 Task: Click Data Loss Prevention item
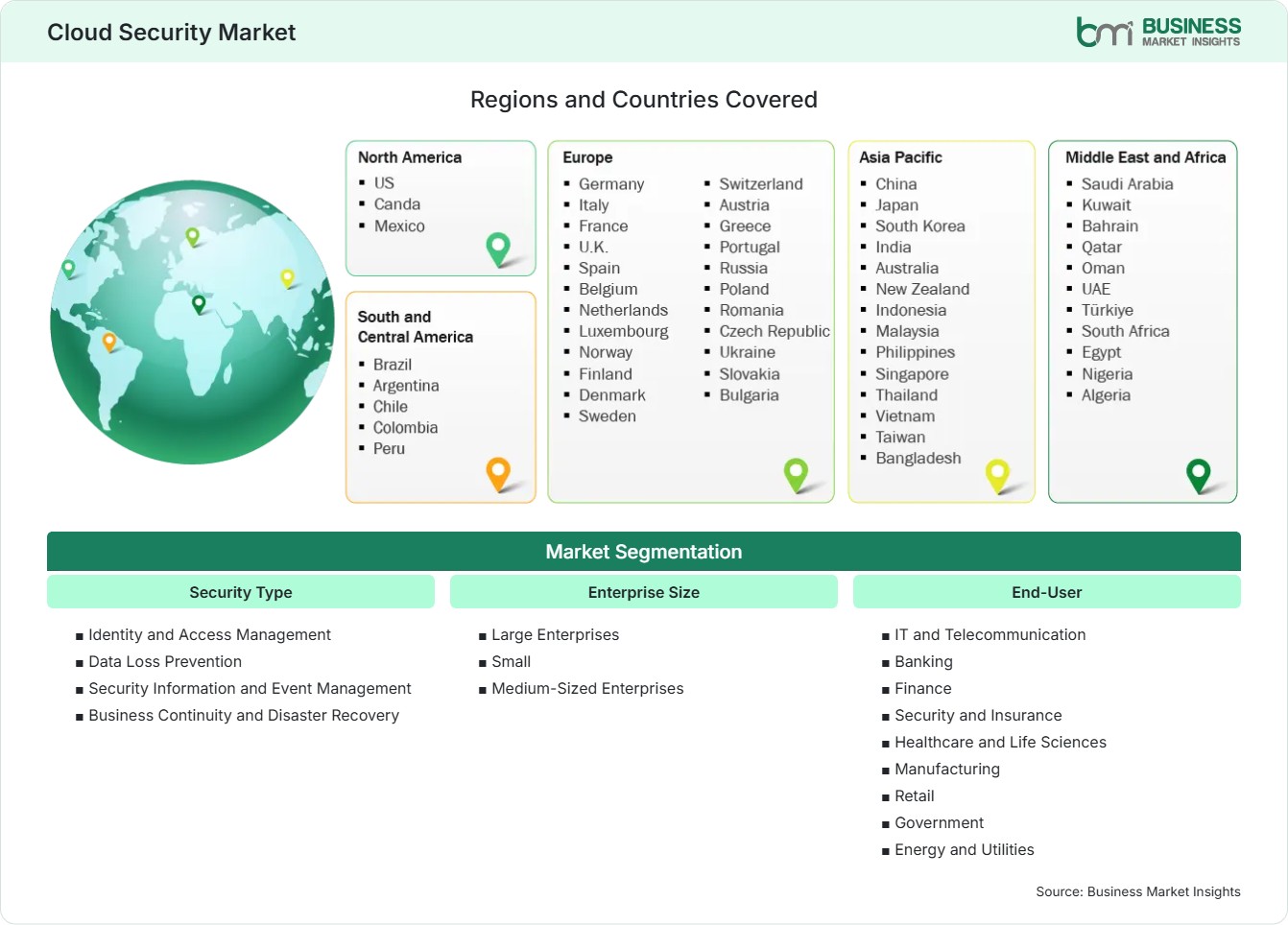[x=165, y=662]
